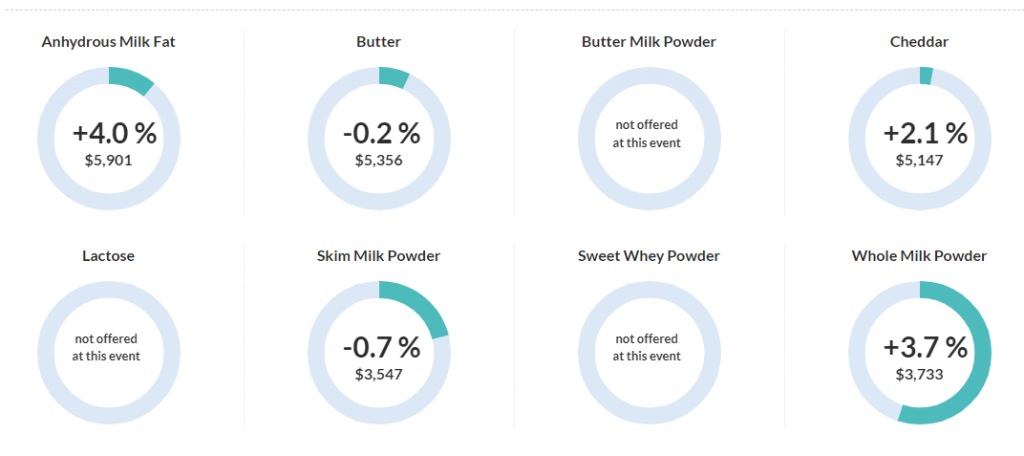
Task: Open the Skim Milk Powder title
Action: tap(379, 256)
